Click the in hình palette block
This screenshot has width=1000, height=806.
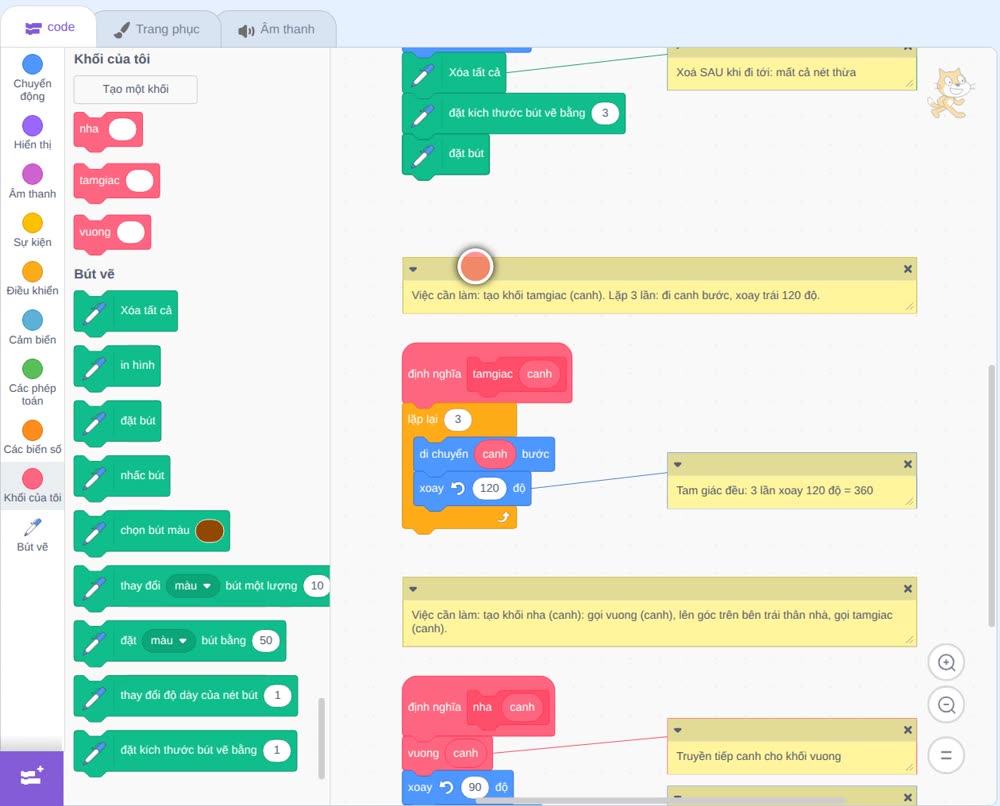tap(117, 366)
